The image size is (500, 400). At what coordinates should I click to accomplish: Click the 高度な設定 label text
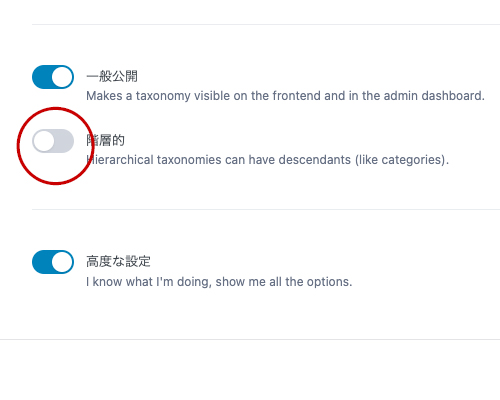118,261
